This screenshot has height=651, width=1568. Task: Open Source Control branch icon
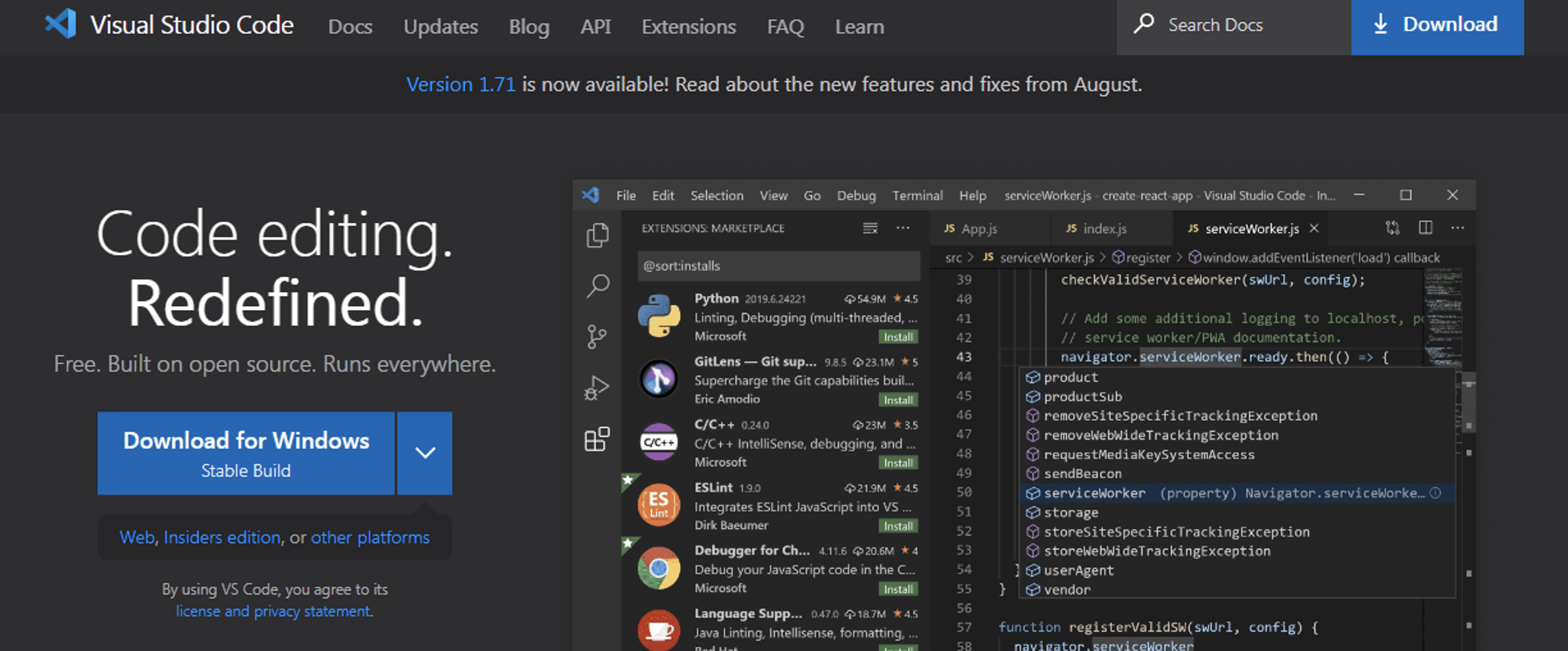pos(597,336)
